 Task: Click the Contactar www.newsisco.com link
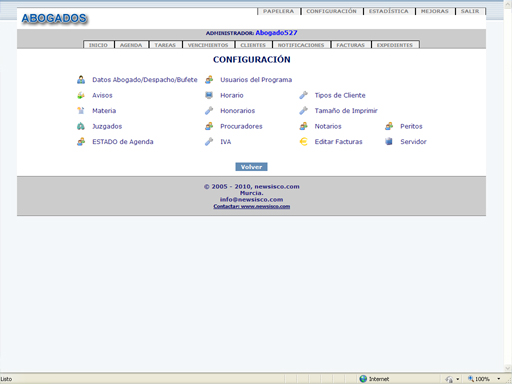tap(252, 206)
